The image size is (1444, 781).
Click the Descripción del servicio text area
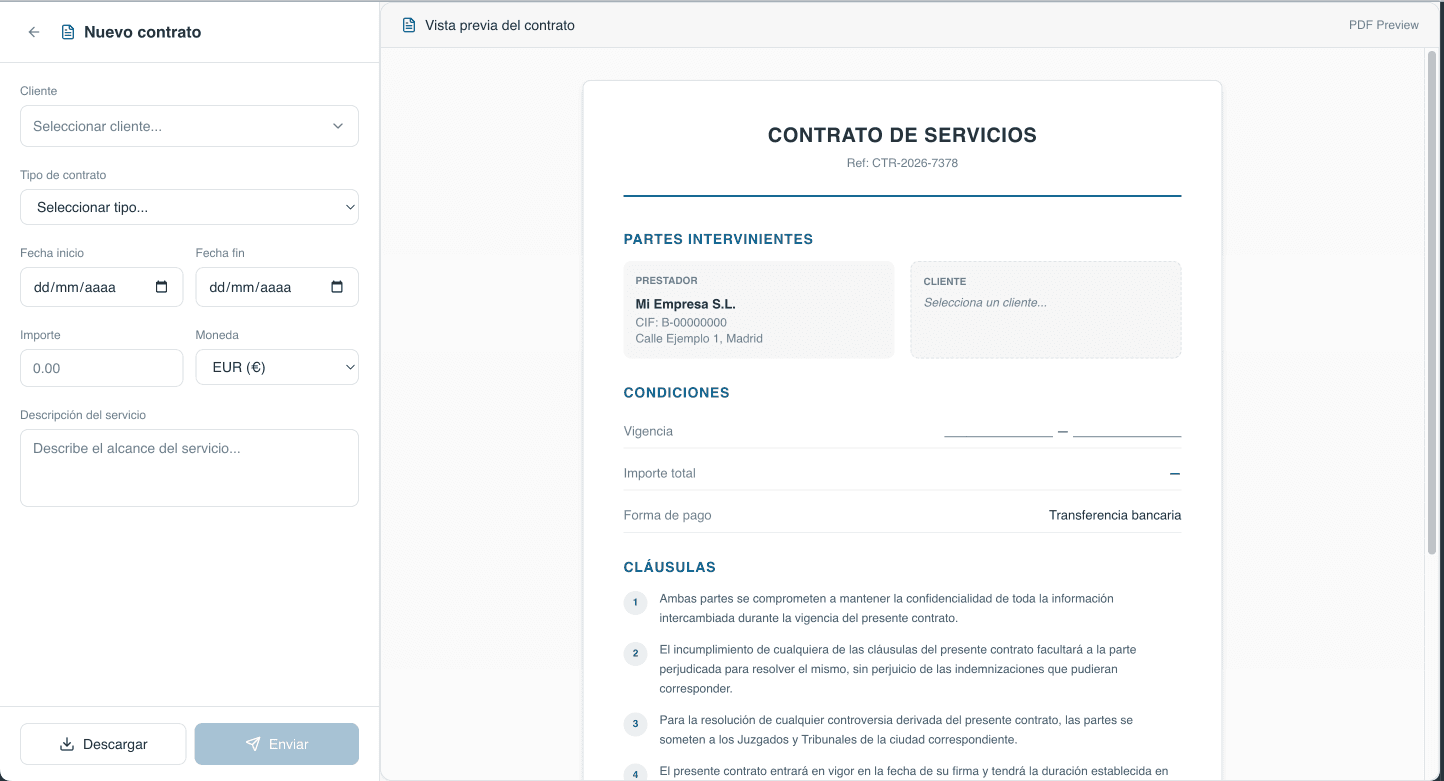(189, 467)
